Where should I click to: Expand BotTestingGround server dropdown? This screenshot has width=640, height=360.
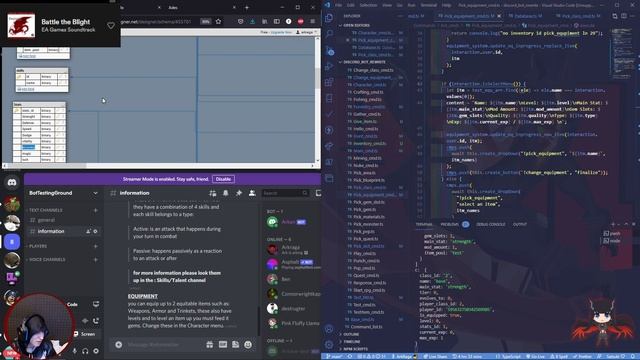point(96,193)
